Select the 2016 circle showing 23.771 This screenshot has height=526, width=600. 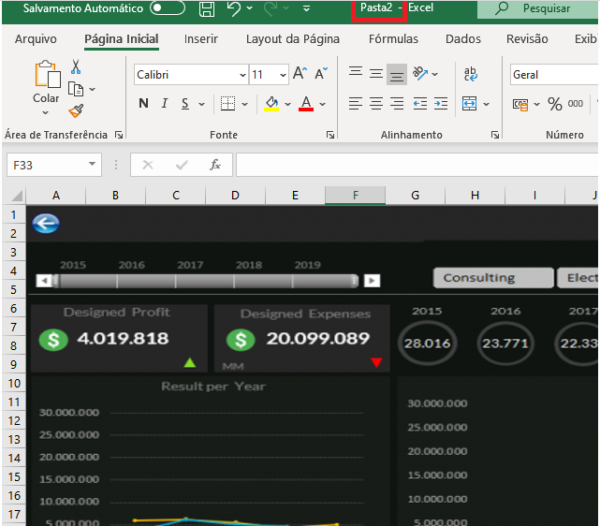[505, 343]
